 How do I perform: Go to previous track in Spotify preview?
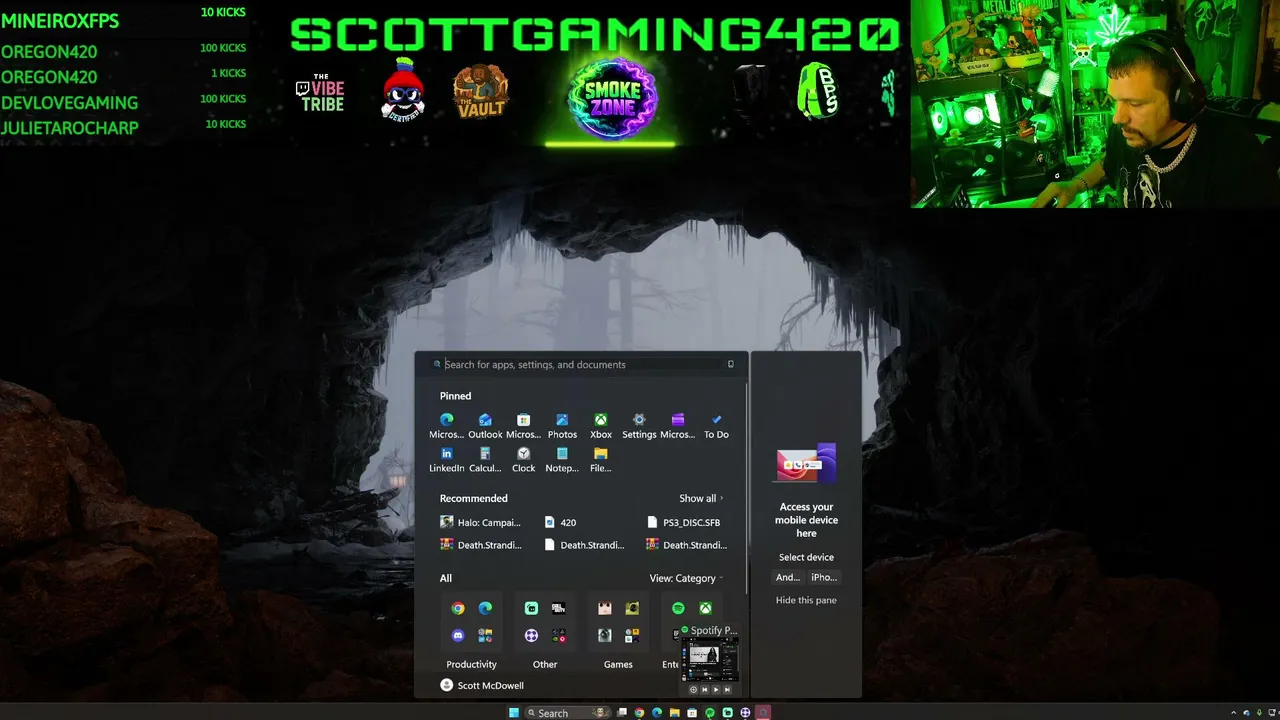pyautogui.click(x=704, y=689)
